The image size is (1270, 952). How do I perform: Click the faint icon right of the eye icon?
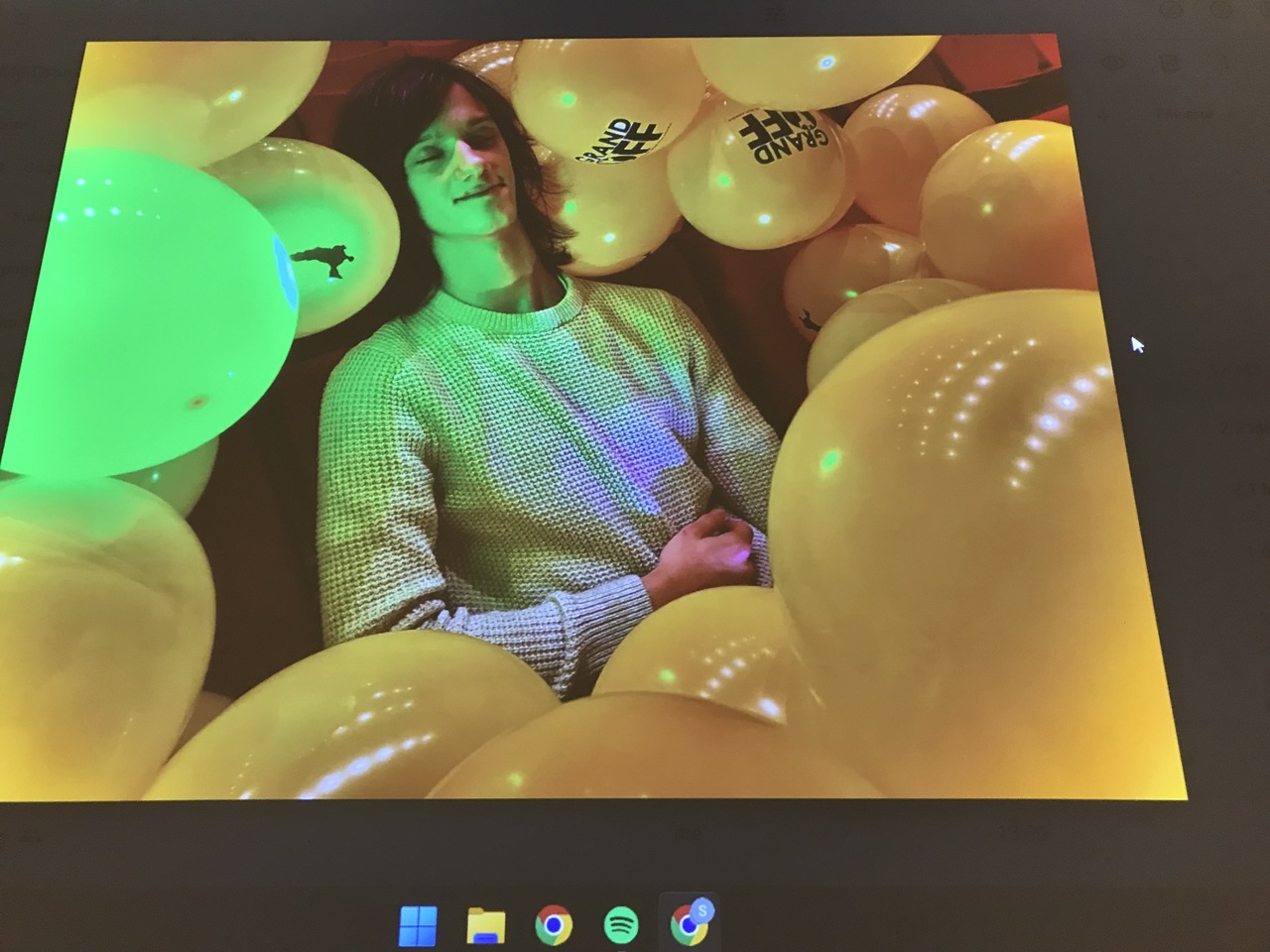(1171, 61)
